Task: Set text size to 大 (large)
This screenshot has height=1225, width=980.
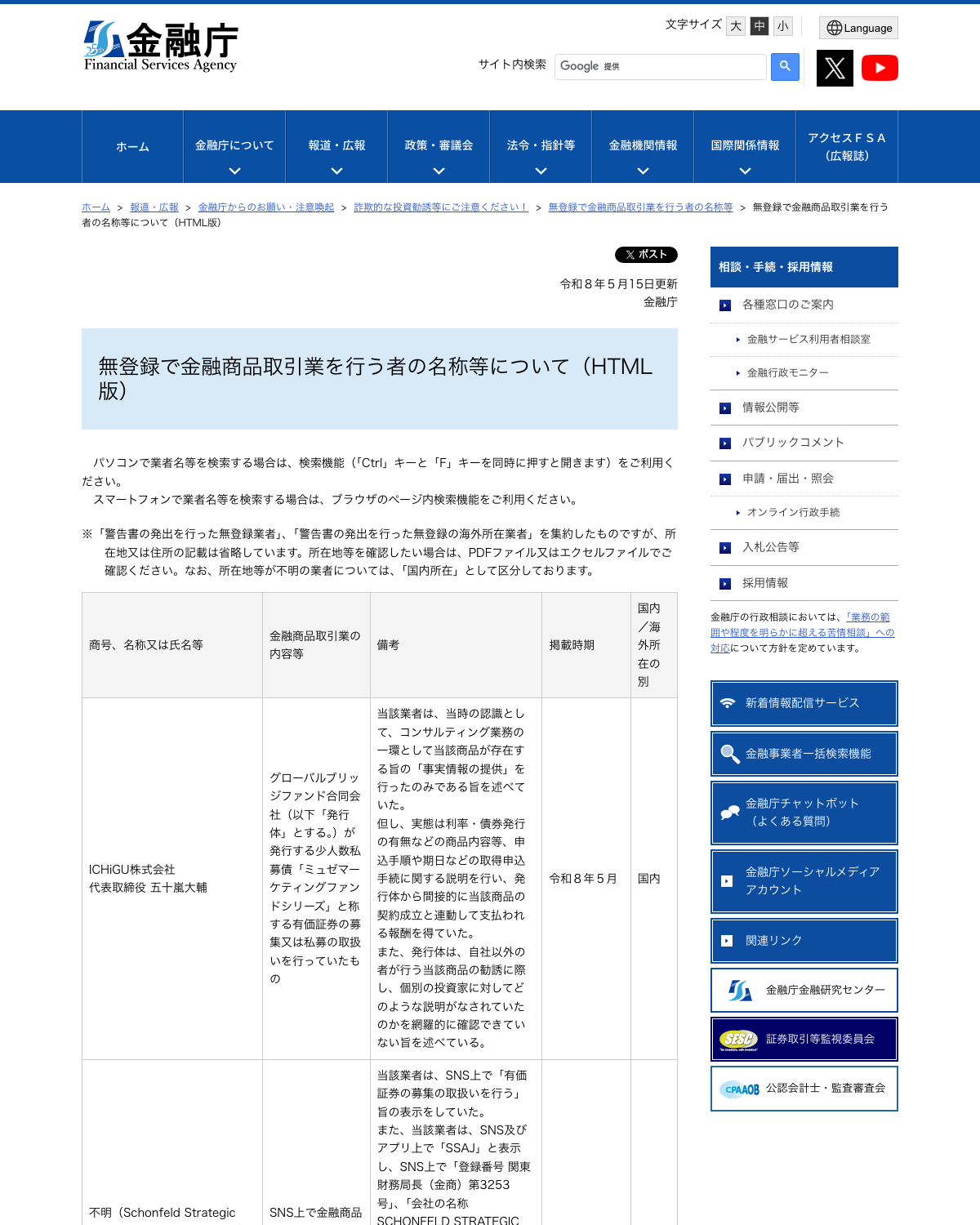Action: 736,26
